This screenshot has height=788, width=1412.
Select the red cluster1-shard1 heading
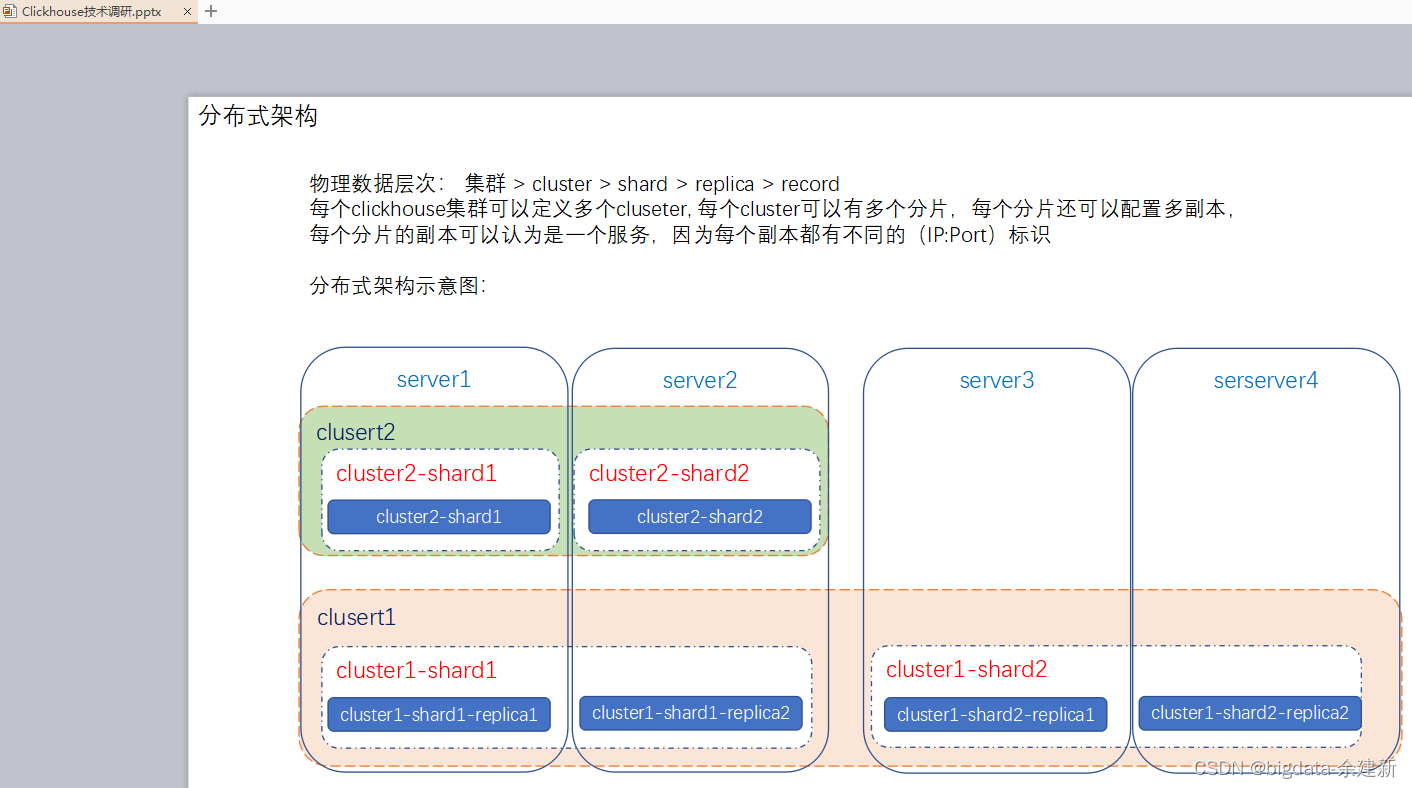pos(416,670)
